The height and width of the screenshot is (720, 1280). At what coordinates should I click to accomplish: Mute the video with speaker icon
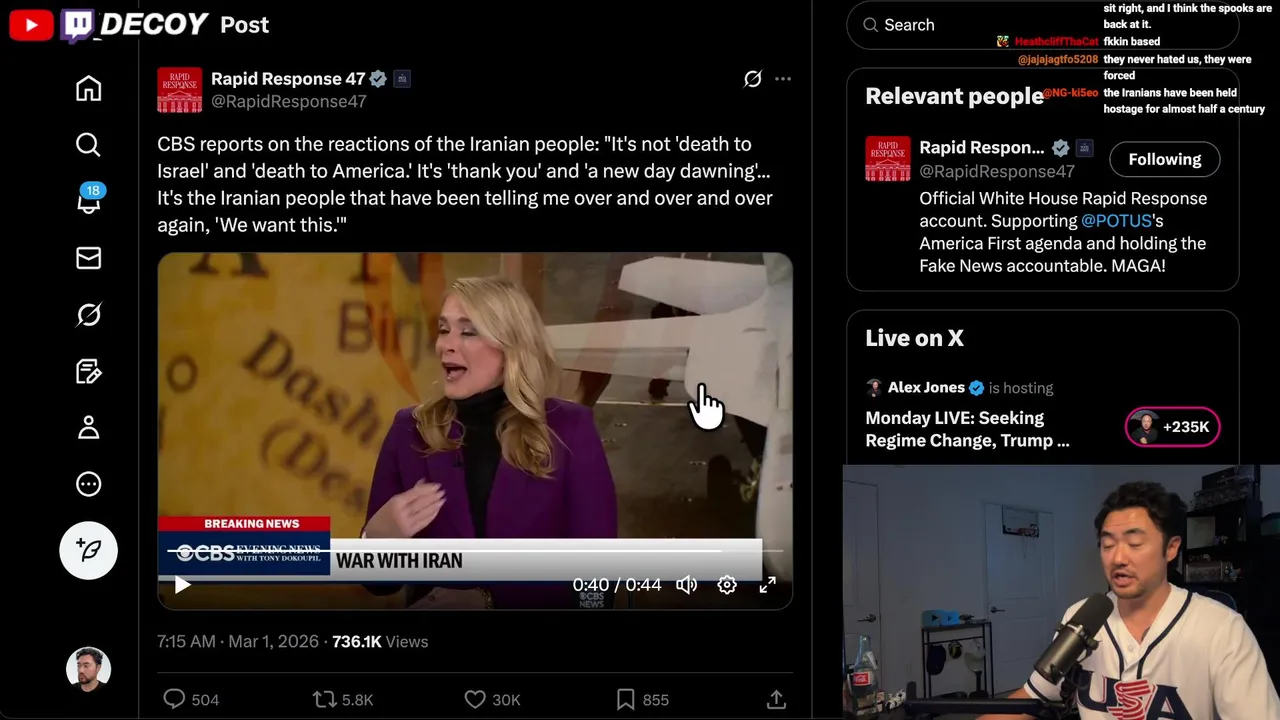coord(686,585)
